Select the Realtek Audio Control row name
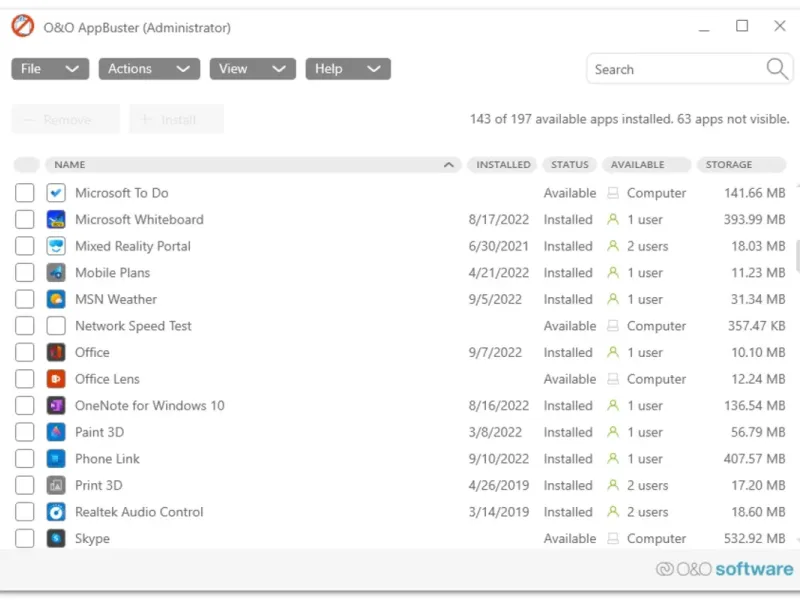The image size is (800, 600). [x=139, y=512]
